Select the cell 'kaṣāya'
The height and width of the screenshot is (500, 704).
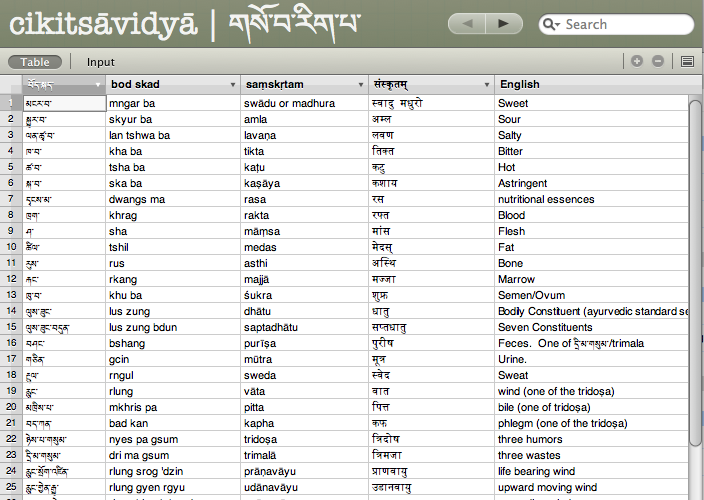pyautogui.click(x=304, y=183)
